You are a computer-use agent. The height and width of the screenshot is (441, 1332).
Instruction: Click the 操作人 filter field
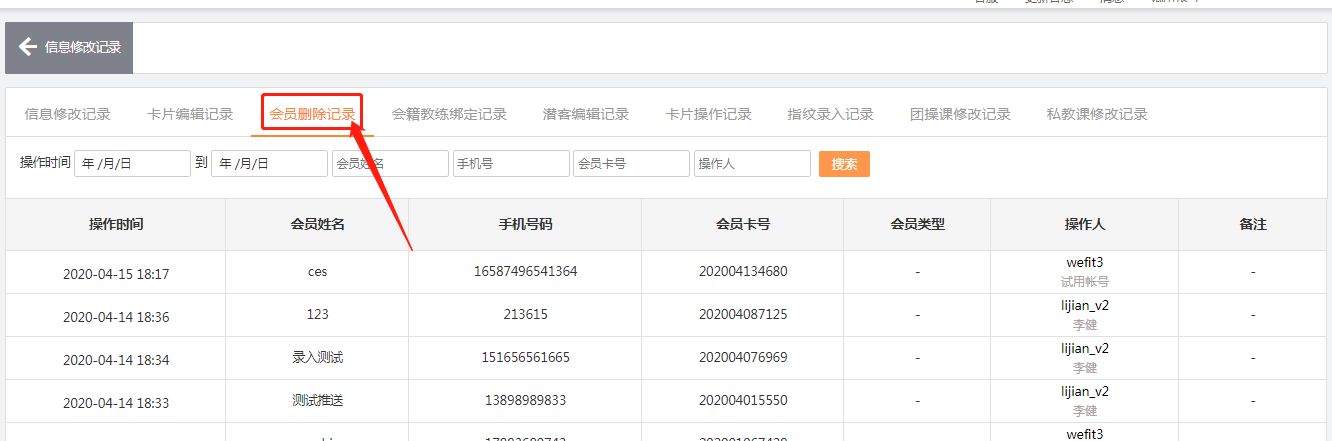click(x=752, y=164)
